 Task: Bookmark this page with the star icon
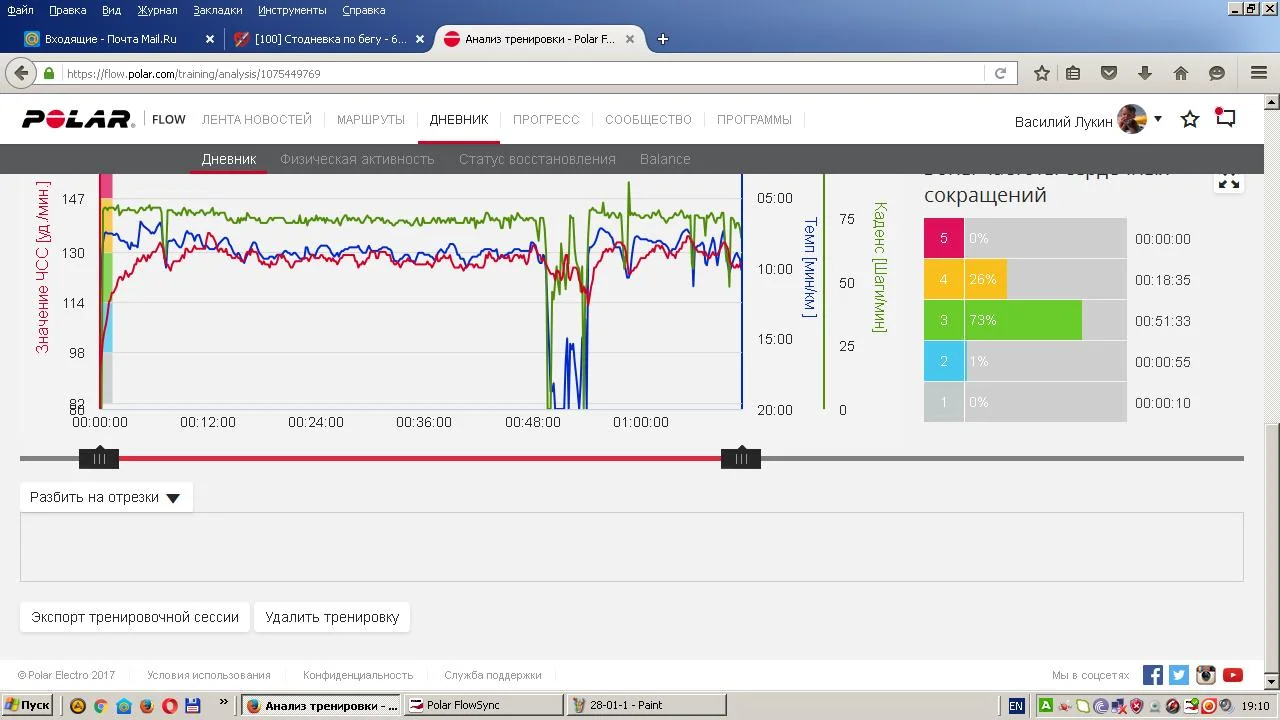tap(1042, 73)
